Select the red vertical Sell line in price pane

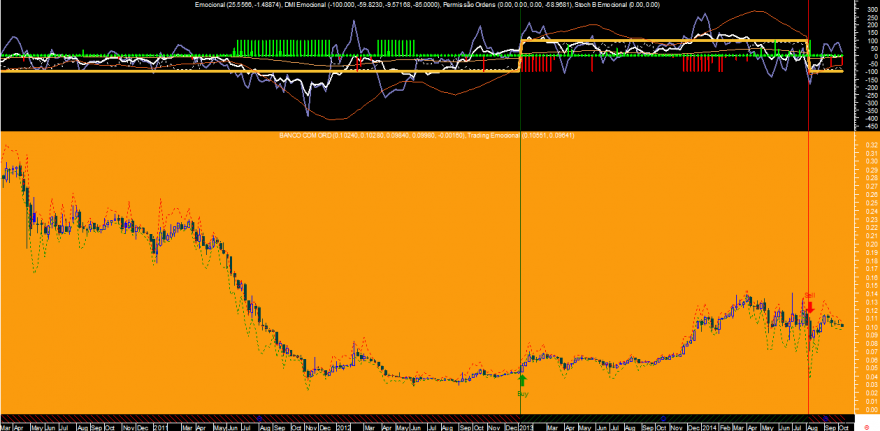pyautogui.click(x=808, y=273)
